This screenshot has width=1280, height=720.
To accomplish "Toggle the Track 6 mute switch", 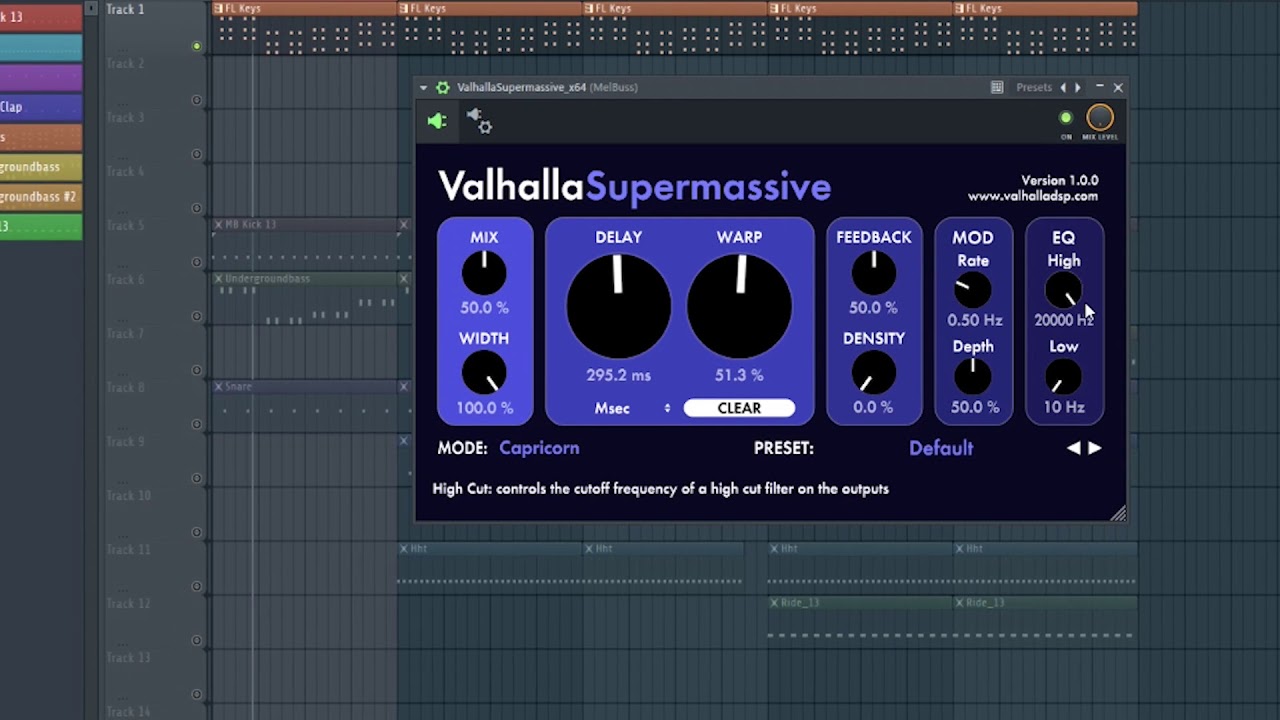I will (196, 316).
